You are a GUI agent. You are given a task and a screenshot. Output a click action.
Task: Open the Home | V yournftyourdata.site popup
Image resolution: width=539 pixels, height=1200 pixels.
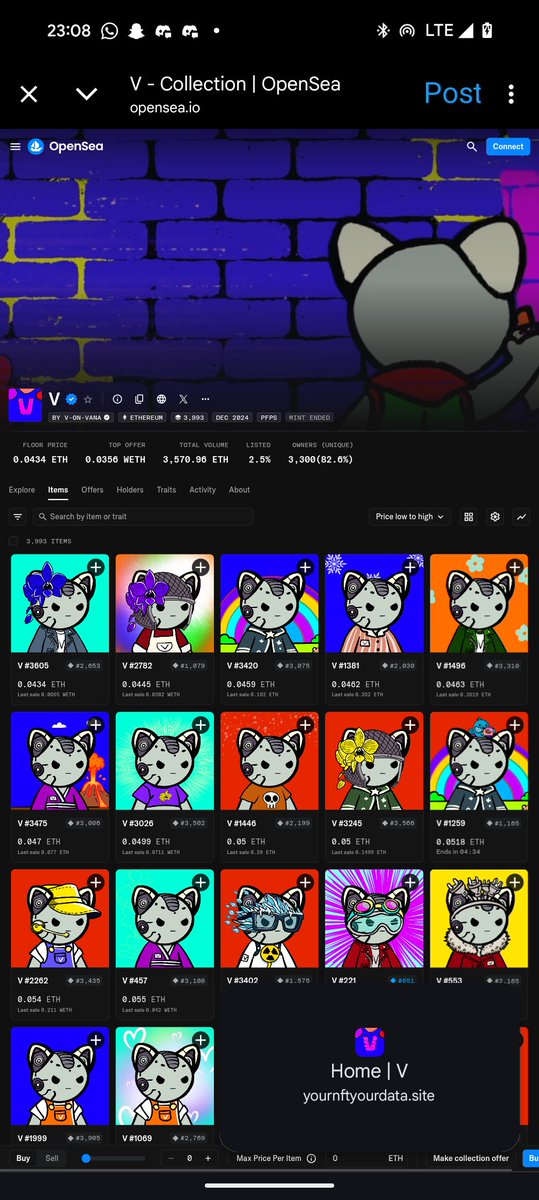(x=369, y=1066)
